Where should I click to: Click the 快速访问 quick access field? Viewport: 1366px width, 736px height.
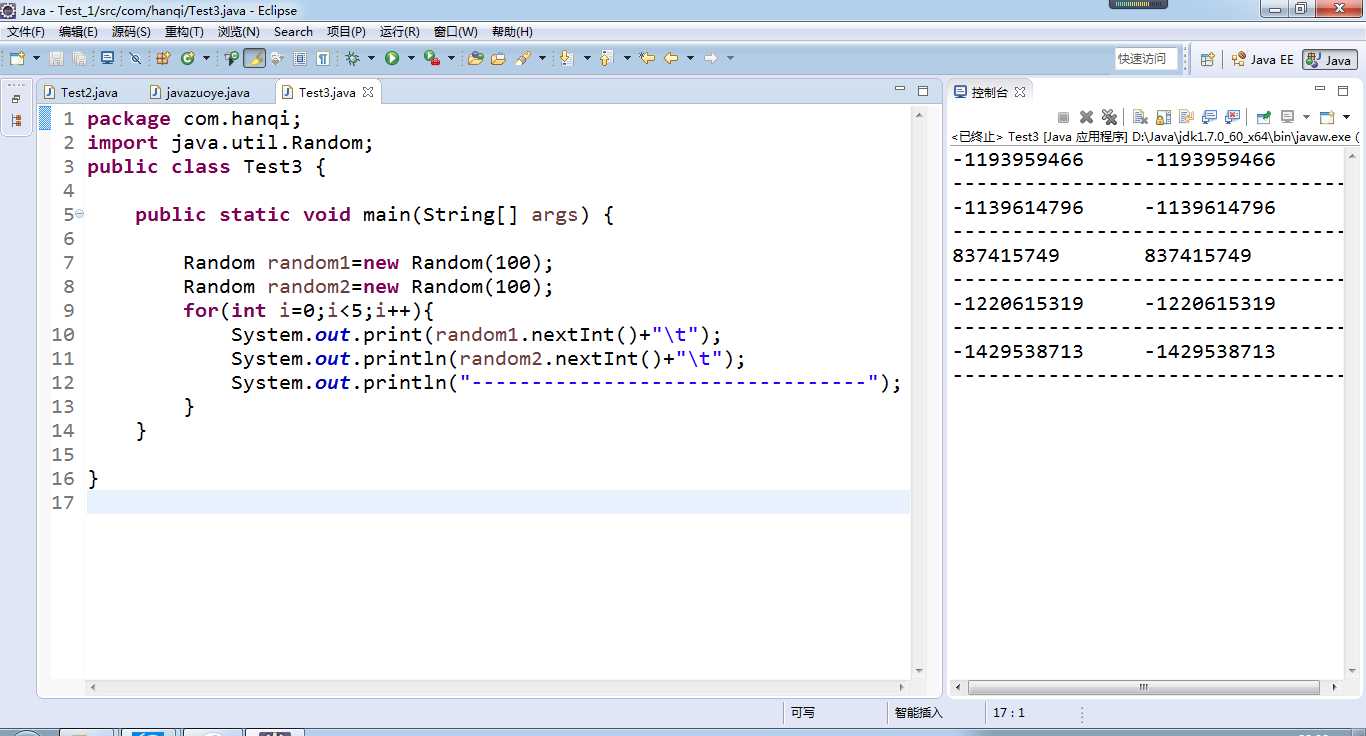tap(1146, 59)
